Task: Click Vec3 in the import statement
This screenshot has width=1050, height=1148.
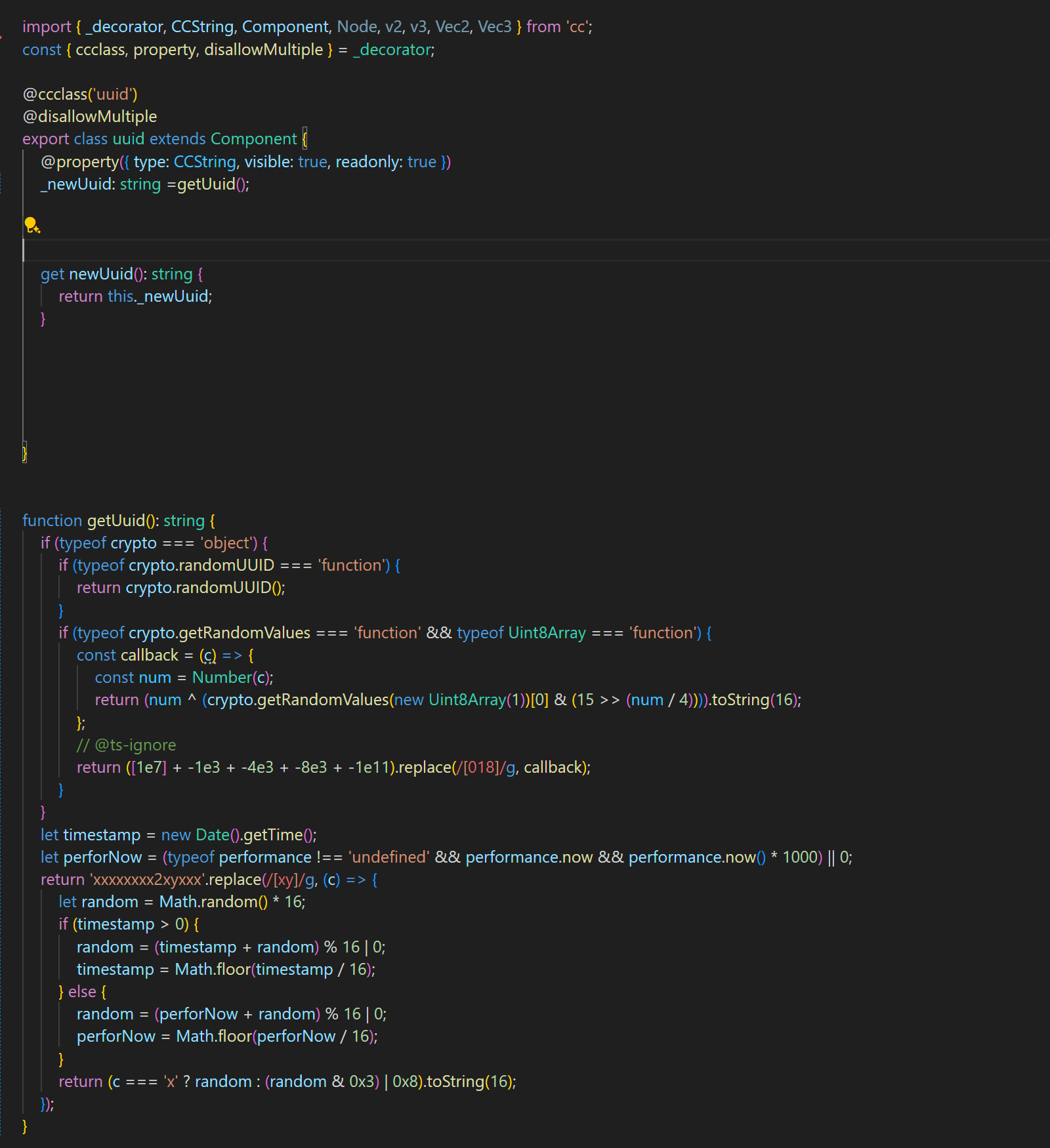Action: point(494,27)
